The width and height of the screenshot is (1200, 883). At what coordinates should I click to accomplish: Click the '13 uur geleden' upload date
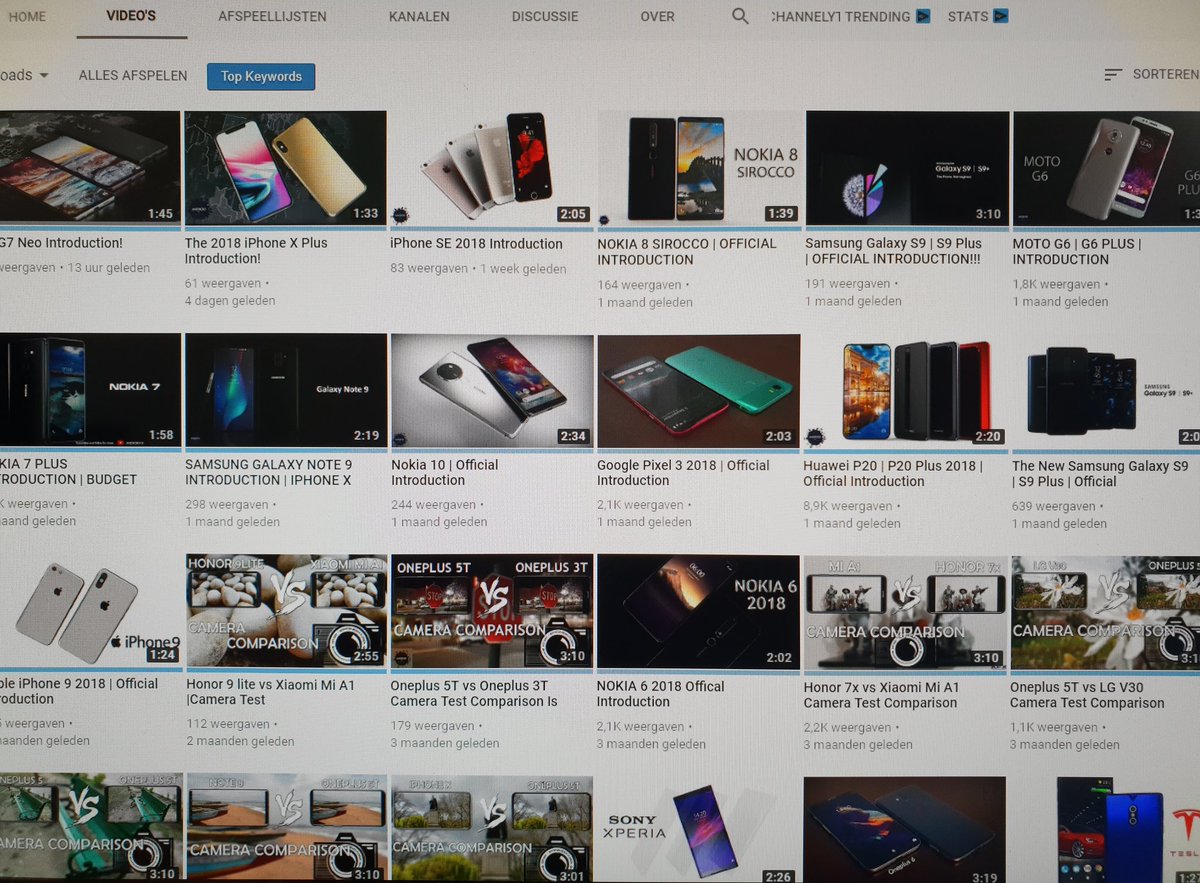109,268
